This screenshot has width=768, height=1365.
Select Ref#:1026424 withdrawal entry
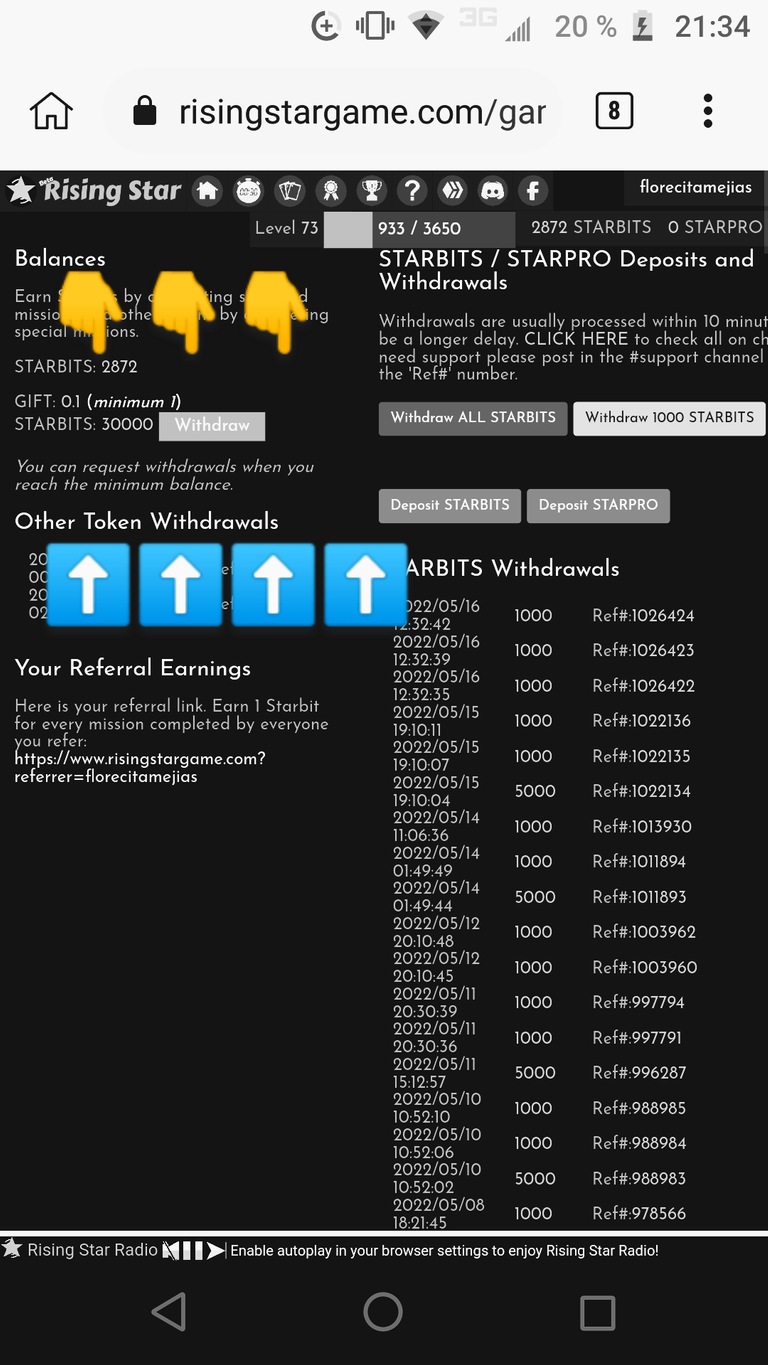point(643,616)
